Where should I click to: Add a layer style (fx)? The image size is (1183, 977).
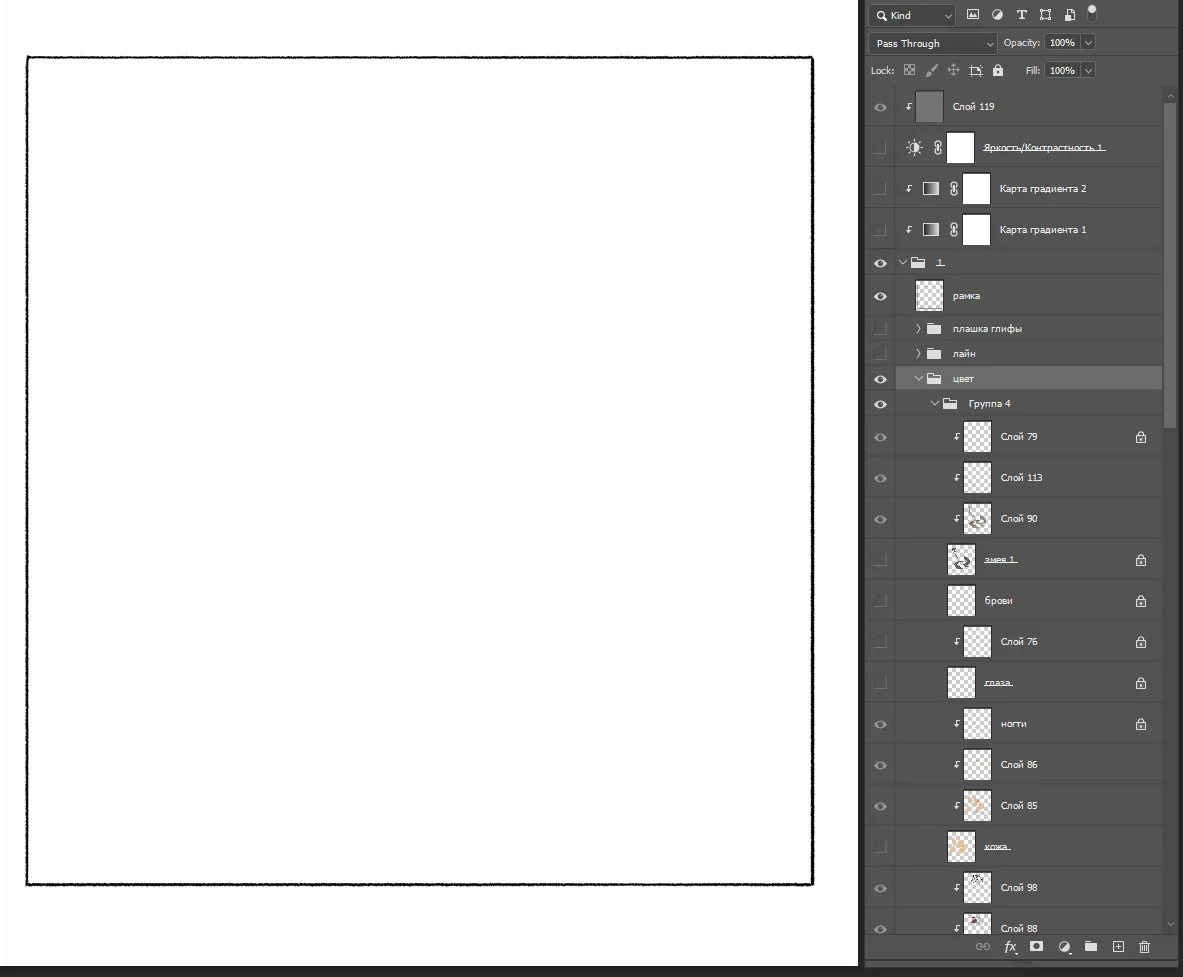click(x=1011, y=947)
